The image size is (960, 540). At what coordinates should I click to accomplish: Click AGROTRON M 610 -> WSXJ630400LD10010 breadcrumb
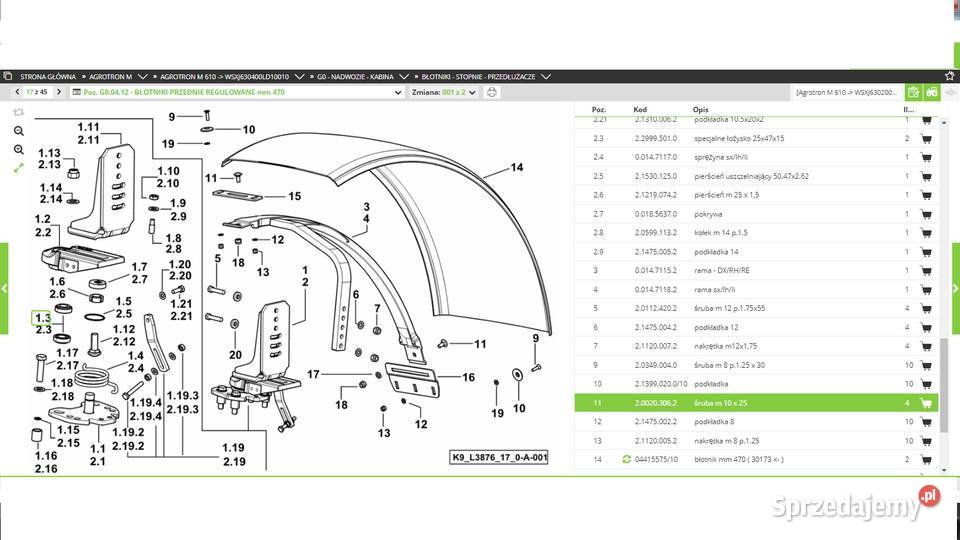224,77
